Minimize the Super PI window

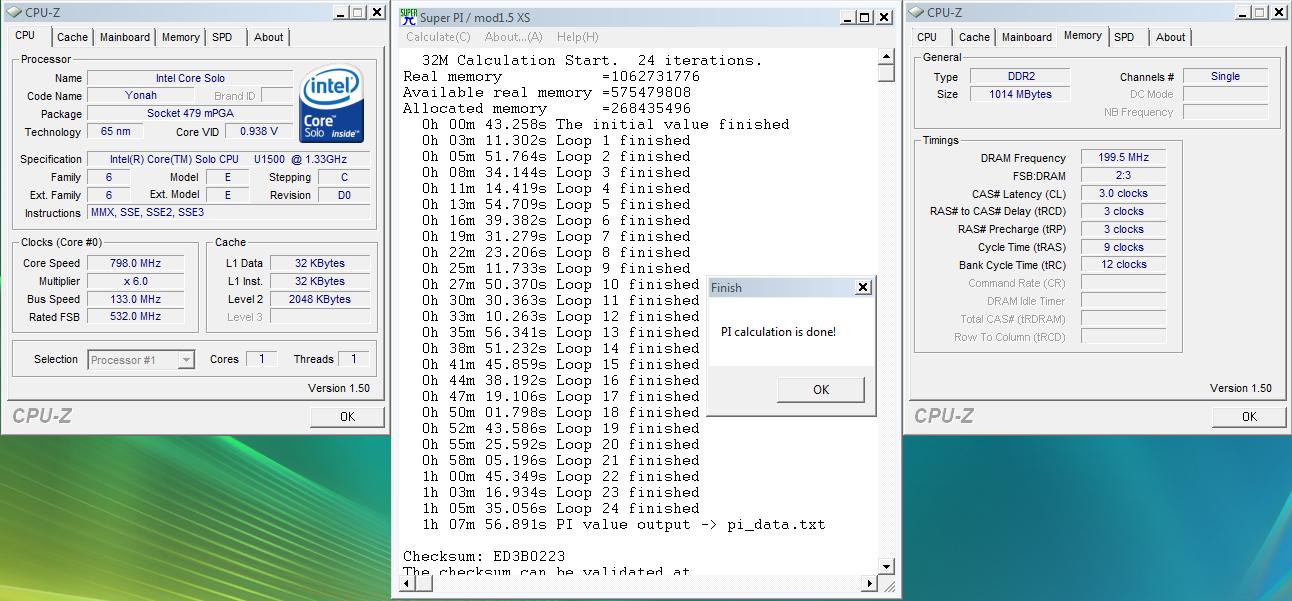pyautogui.click(x=847, y=17)
